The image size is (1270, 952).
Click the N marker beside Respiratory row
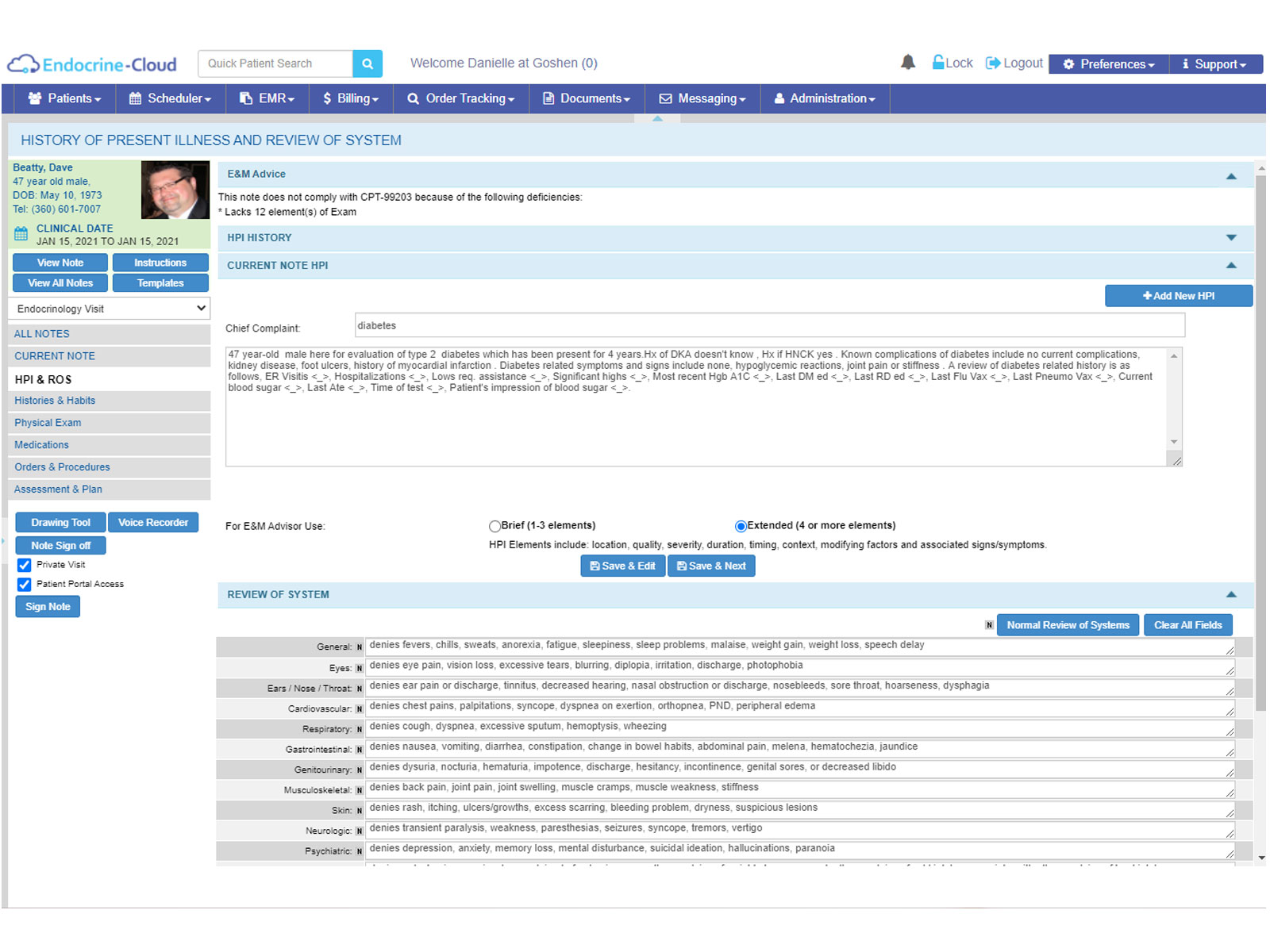point(359,729)
